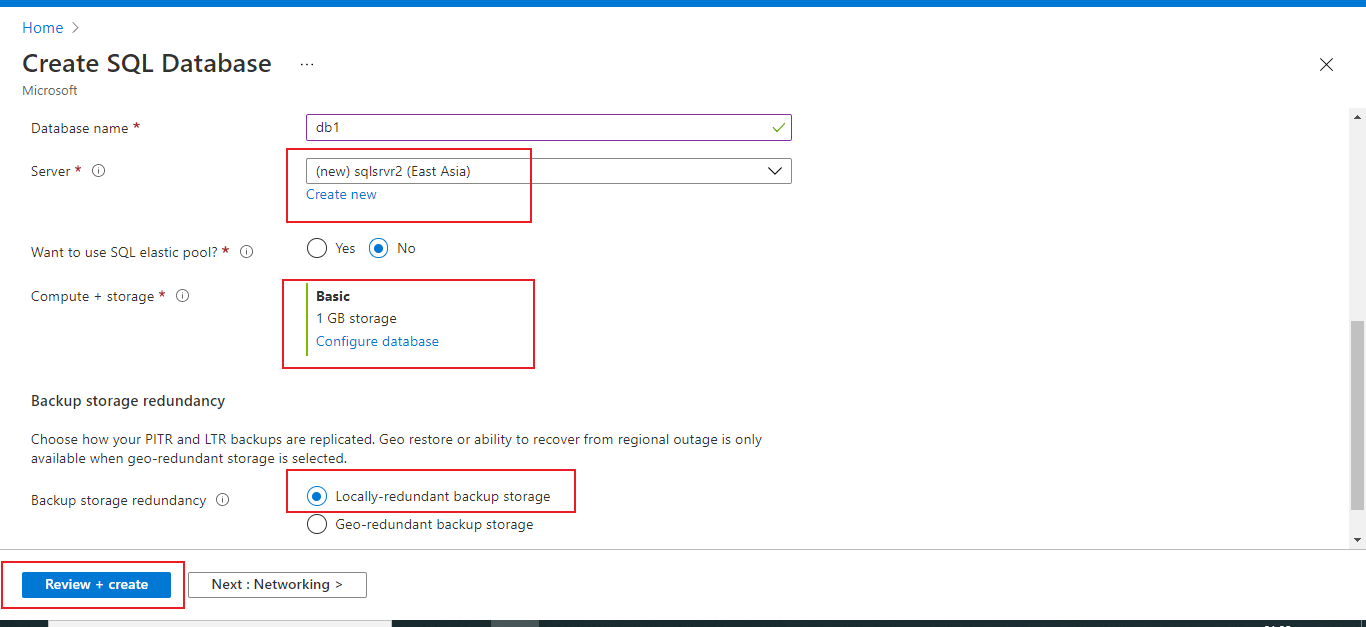
Task: Close the Create SQL Database pane
Action: [1326, 65]
